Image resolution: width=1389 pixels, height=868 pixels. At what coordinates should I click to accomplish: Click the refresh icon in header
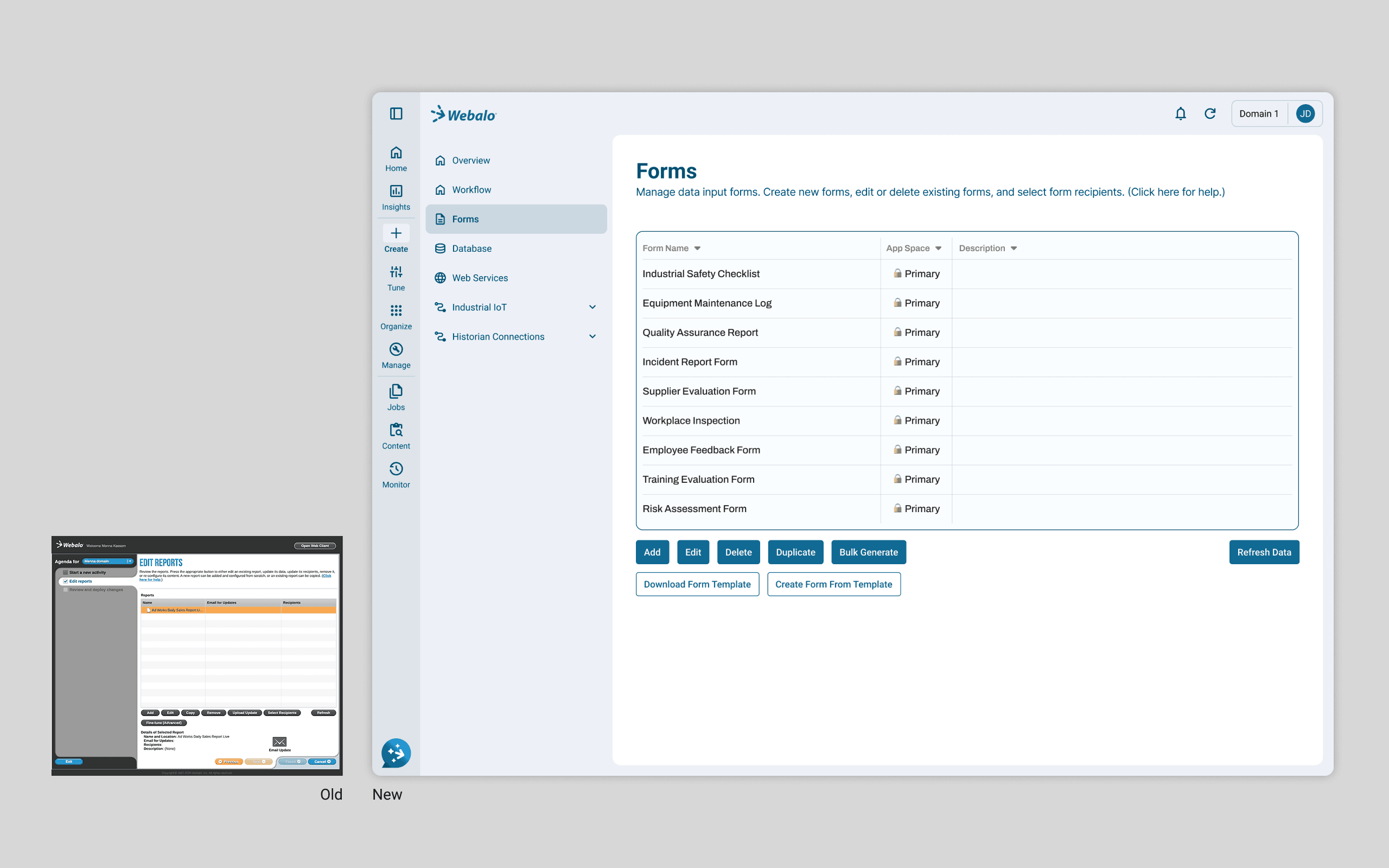(1210, 114)
